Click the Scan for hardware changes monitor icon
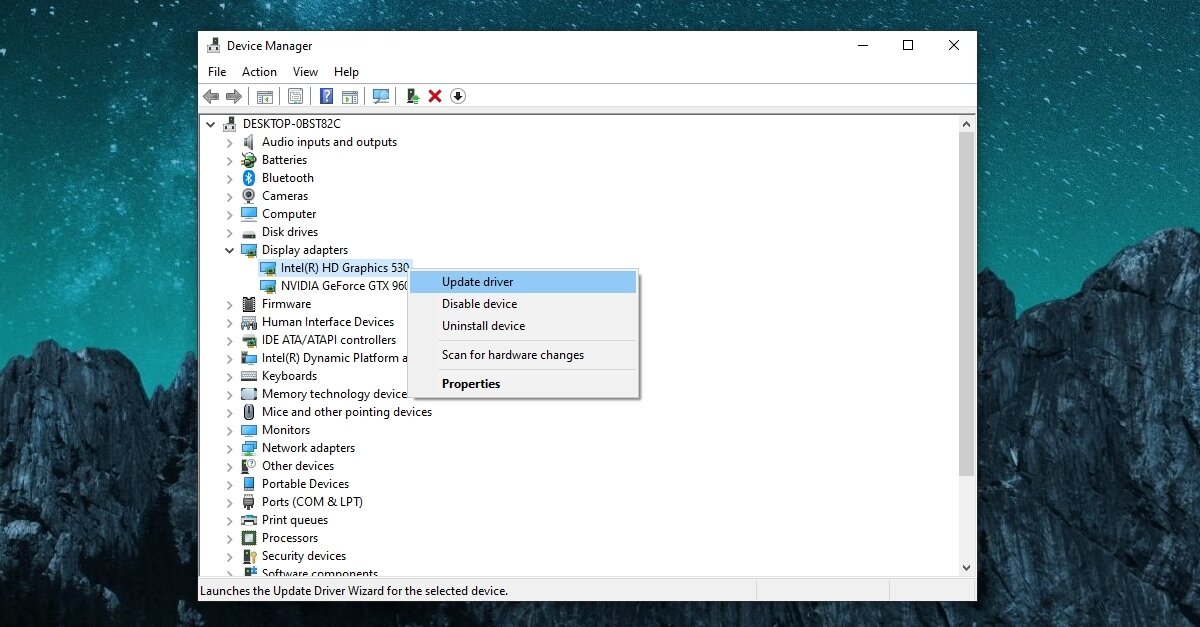 pos(381,96)
